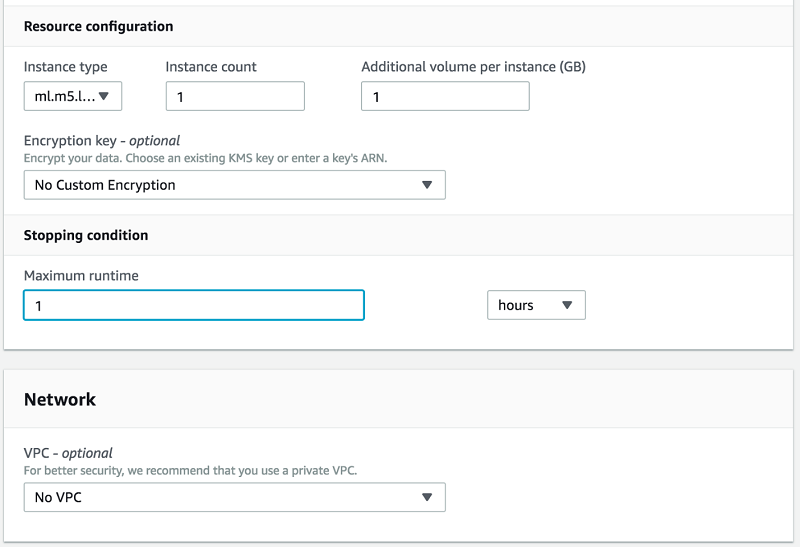This screenshot has width=800, height=547.
Task: Click the Instance count label
Action: pyautogui.click(x=211, y=67)
